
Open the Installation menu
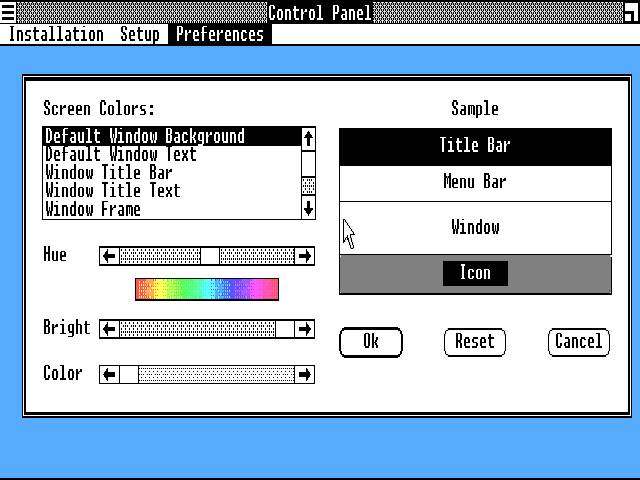coord(56,34)
